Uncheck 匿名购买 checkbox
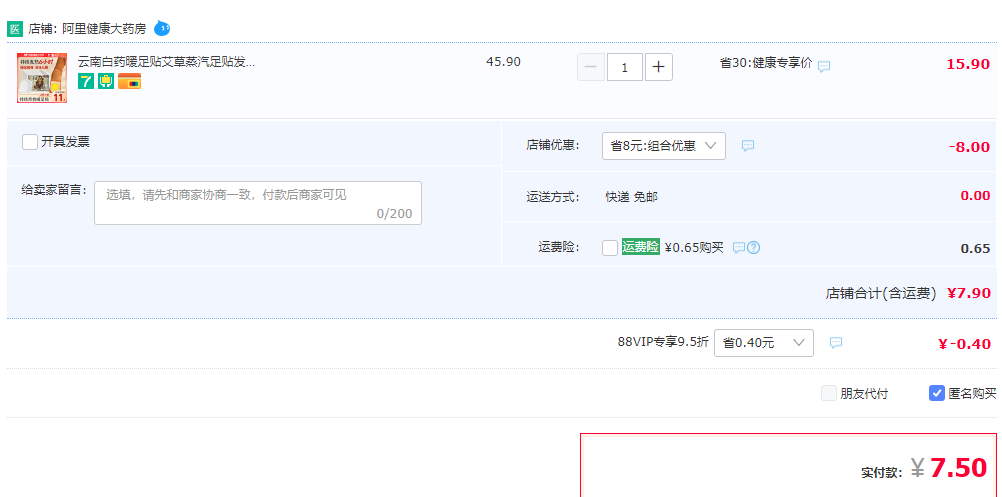 click(x=937, y=394)
